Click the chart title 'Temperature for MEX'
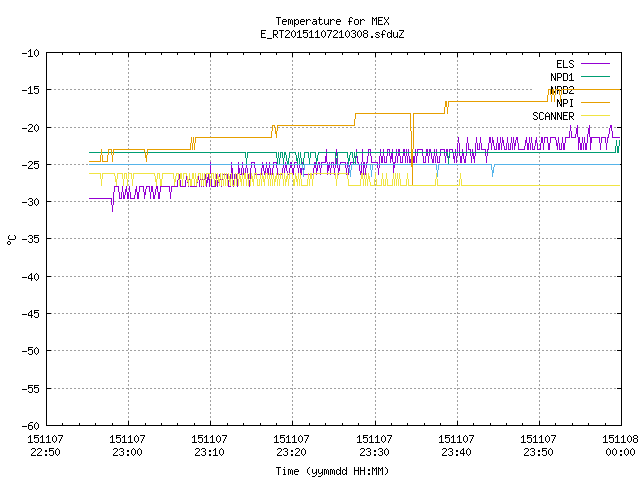The height and width of the screenshot is (480, 640). coord(332,21)
